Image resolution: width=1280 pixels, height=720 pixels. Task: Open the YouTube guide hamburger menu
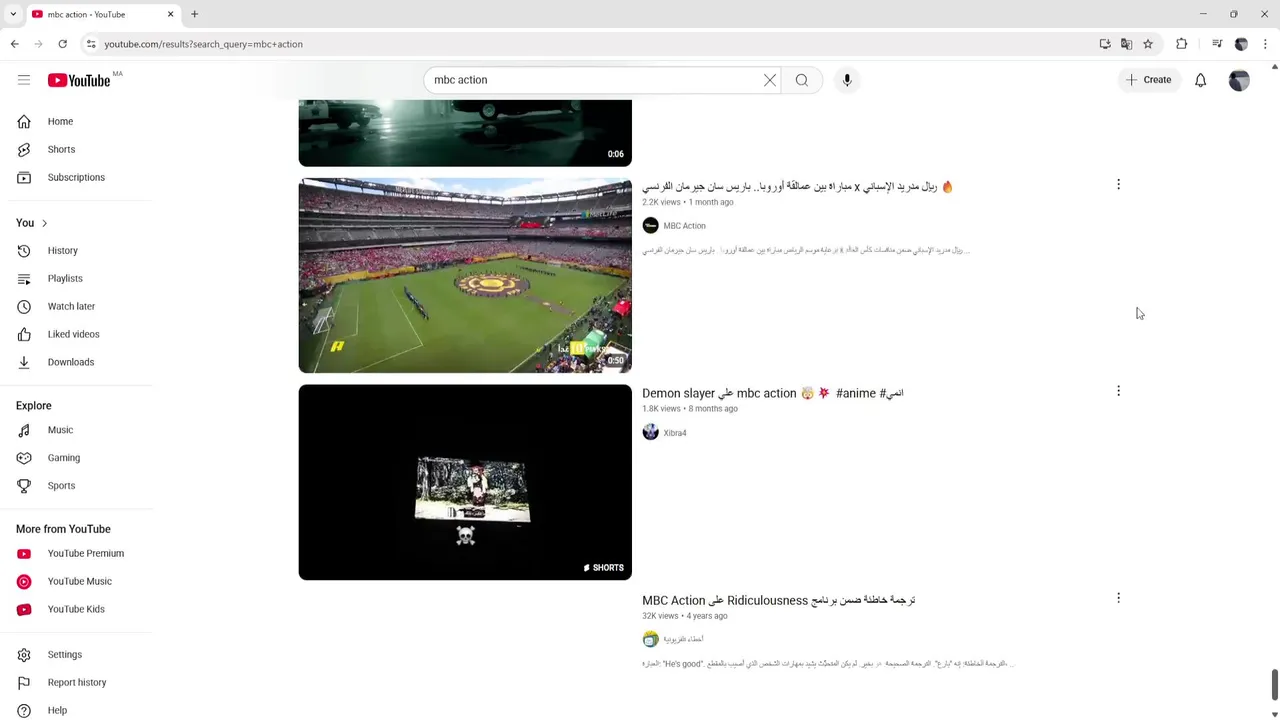pos(24,80)
